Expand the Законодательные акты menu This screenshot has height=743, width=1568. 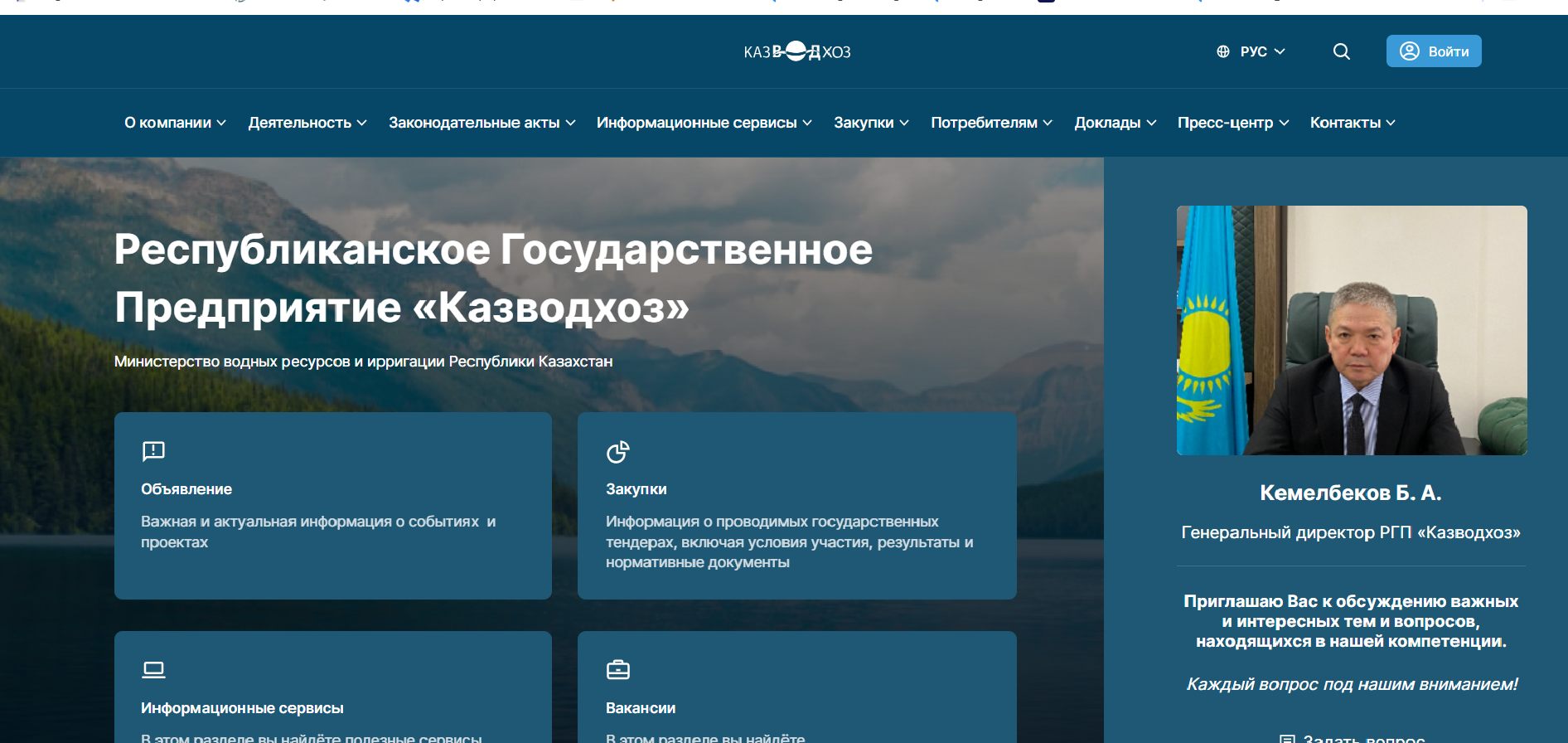pos(481,123)
